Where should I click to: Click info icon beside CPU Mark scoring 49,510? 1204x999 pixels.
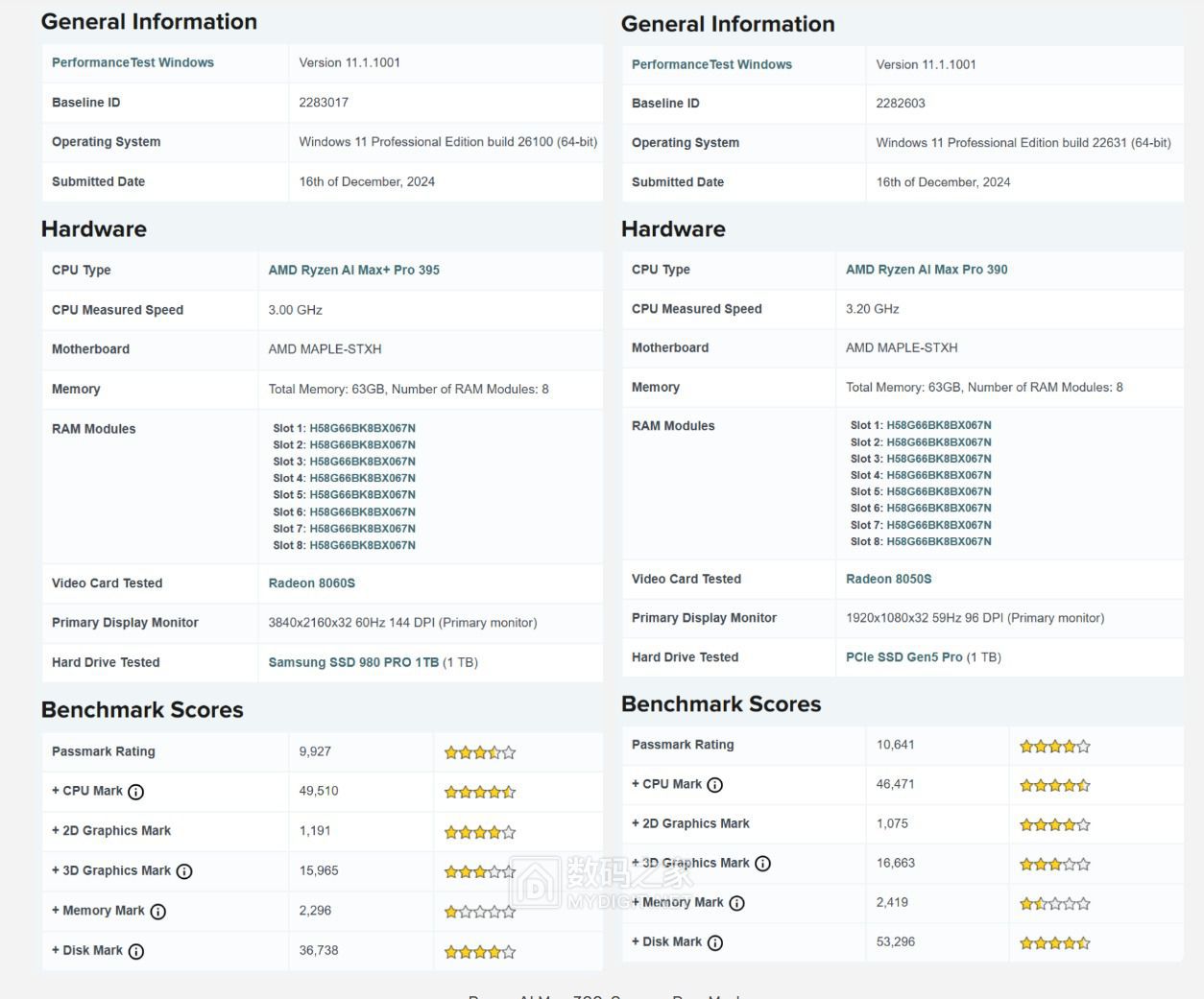click(136, 792)
